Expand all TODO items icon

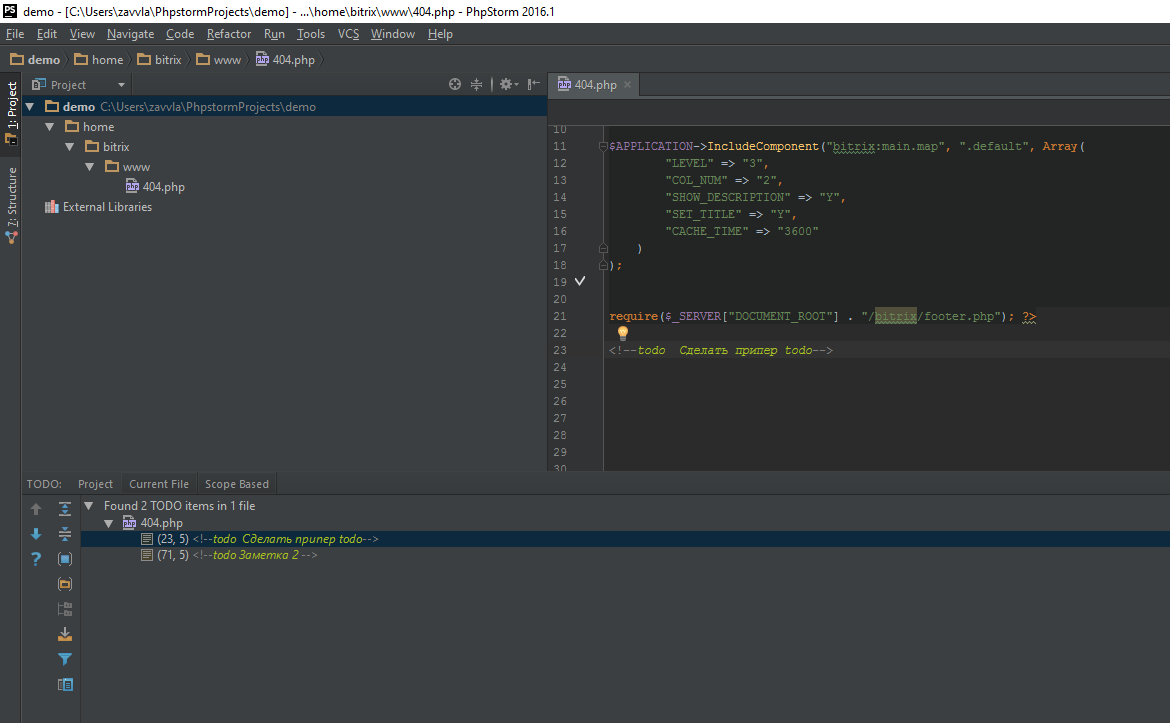(65, 509)
